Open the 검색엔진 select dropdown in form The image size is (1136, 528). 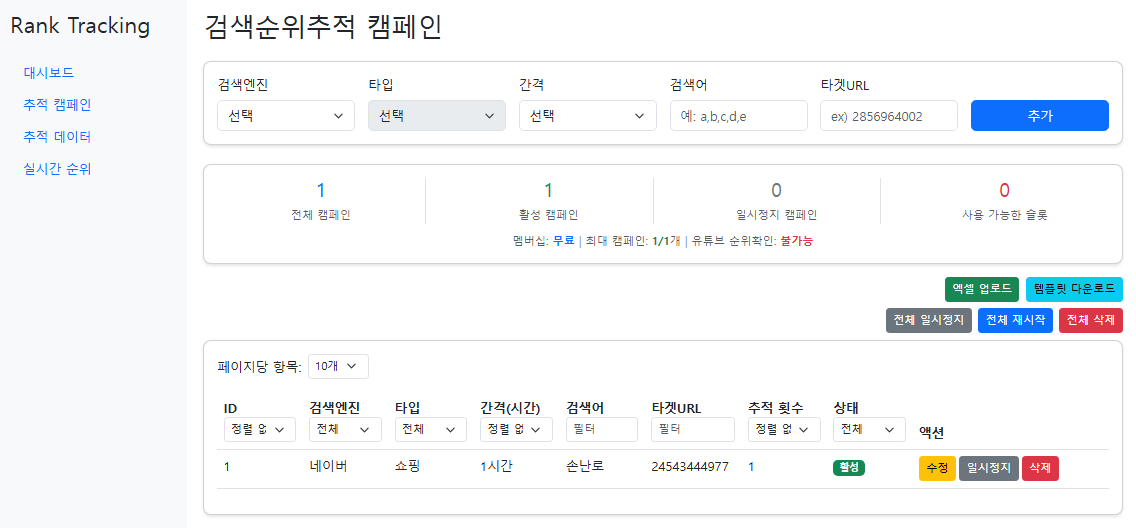tap(285, 116)
